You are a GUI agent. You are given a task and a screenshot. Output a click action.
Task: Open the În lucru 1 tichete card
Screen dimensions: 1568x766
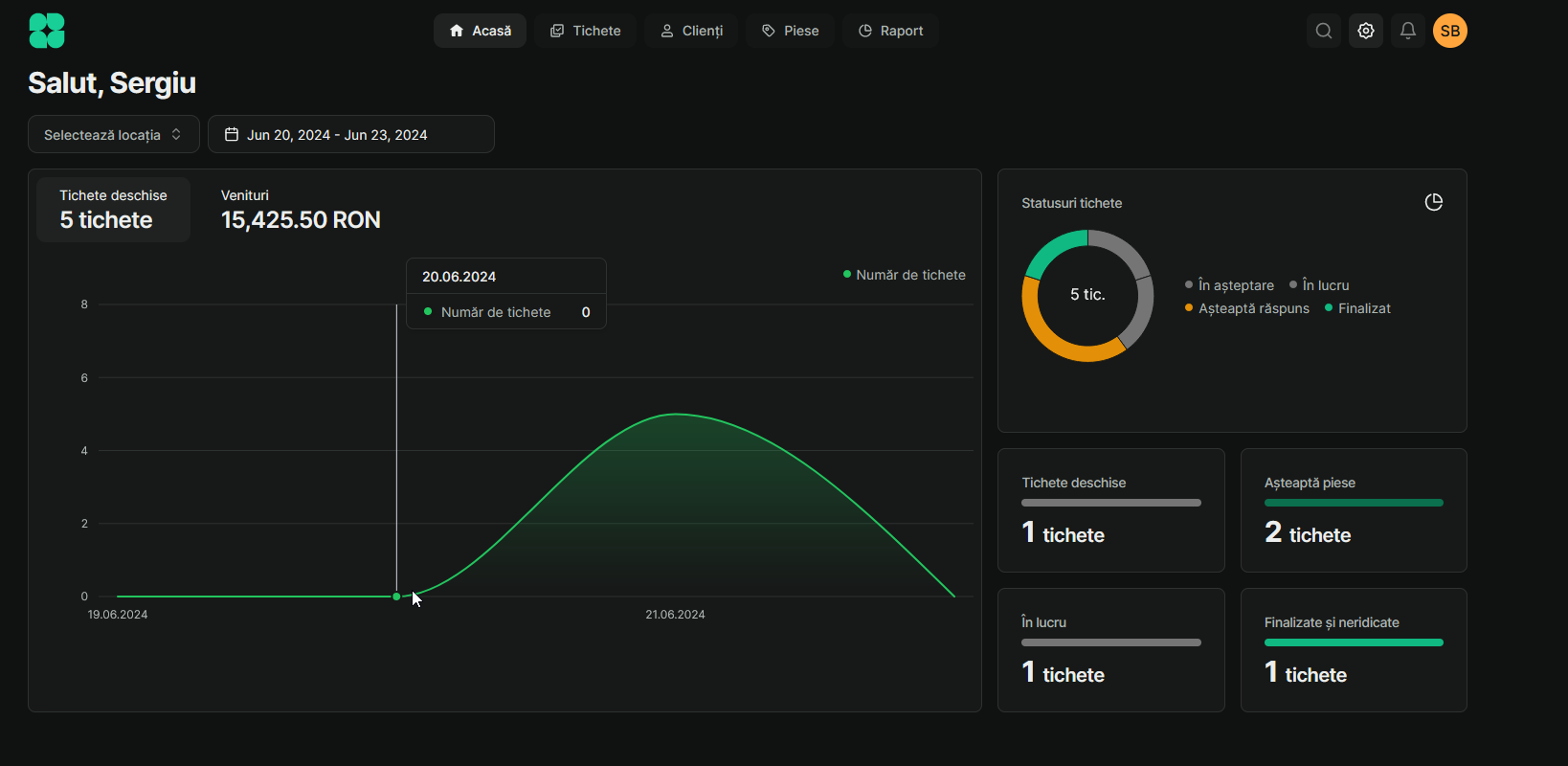tap(1111, 650)
